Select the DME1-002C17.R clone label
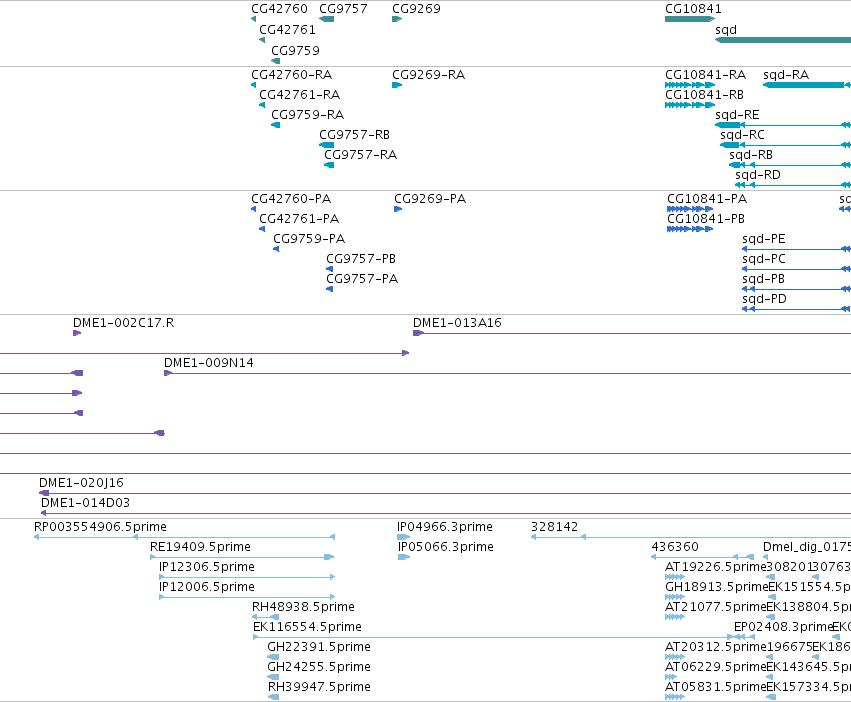The width and height of the screenshot is (851, 702). [x=124, y=323]
